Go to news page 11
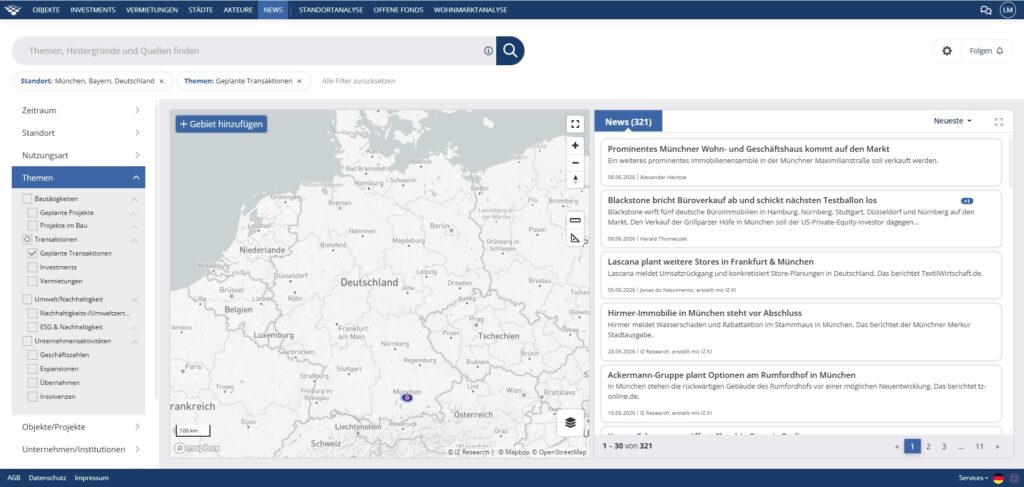This screenshot has height=487, width=1024. [x=979, y=447]
